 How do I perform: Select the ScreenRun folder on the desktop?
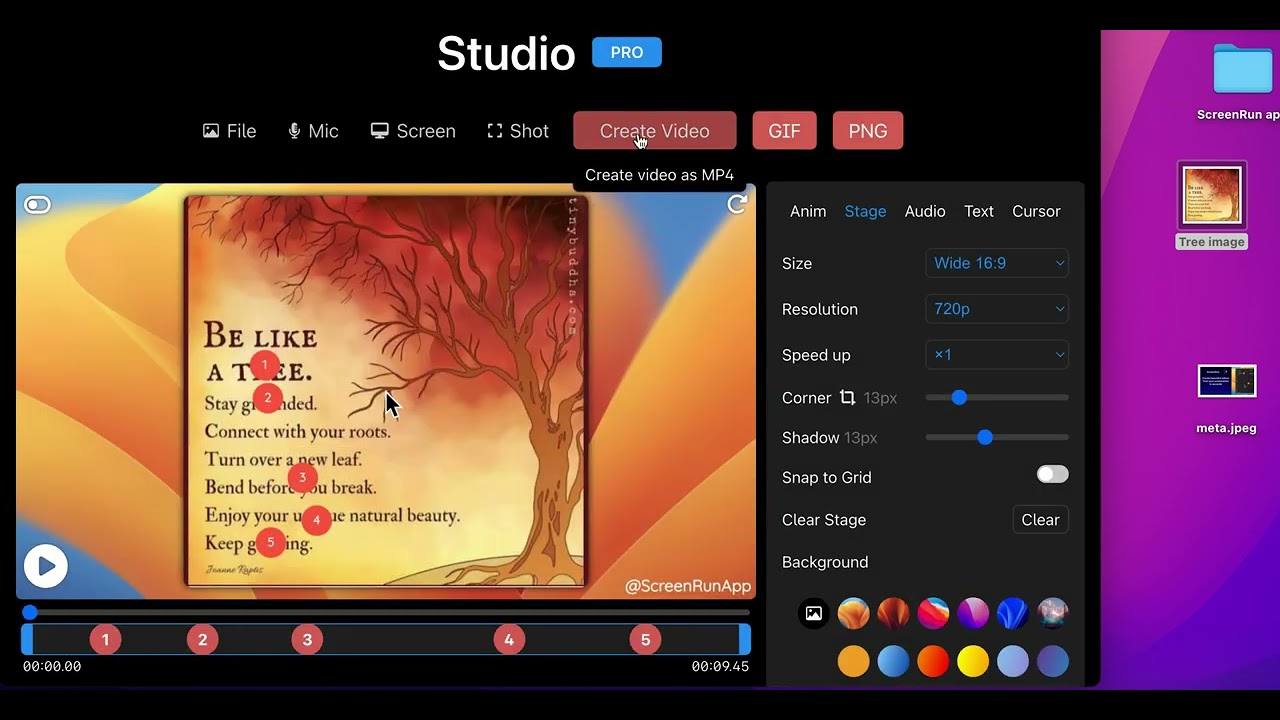pyautogui.click(x=1242, y=82)
